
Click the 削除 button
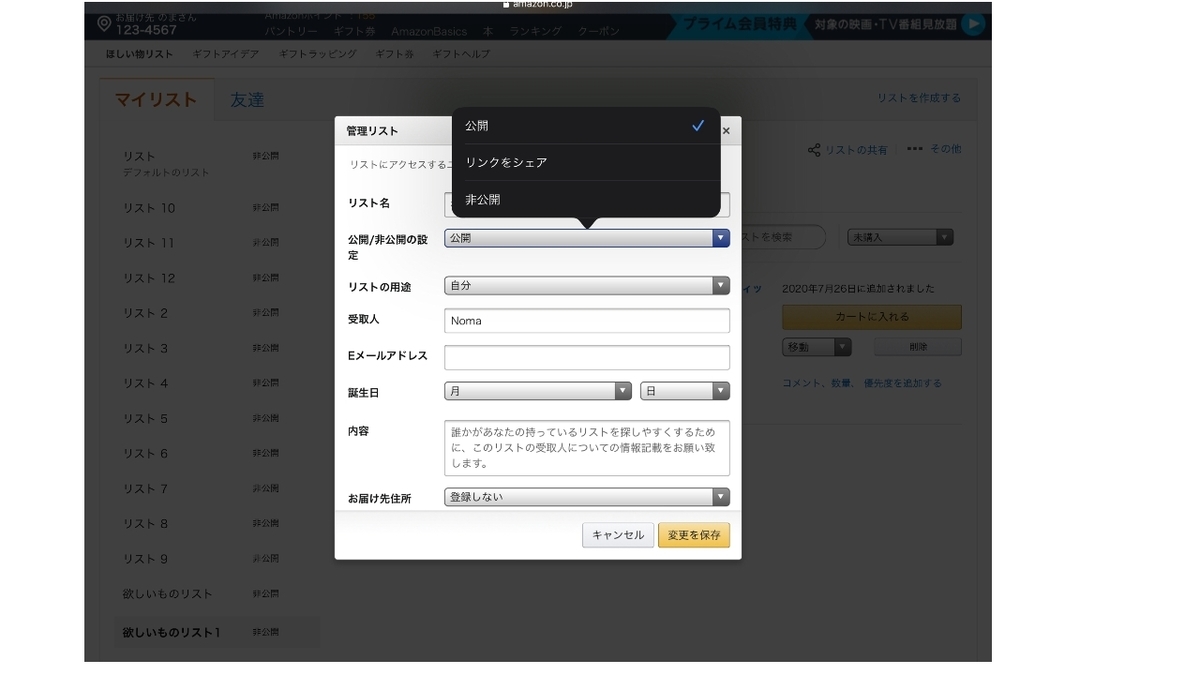click(x=918, y=347)
